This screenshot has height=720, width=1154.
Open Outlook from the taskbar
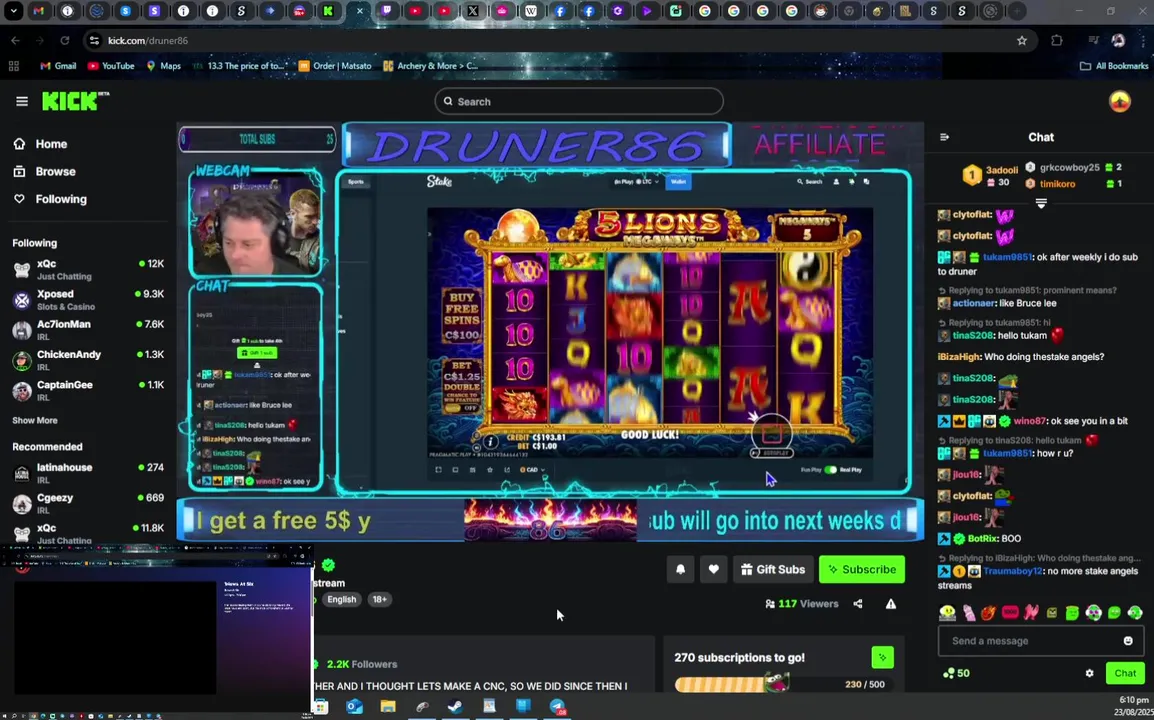(354, 707)
